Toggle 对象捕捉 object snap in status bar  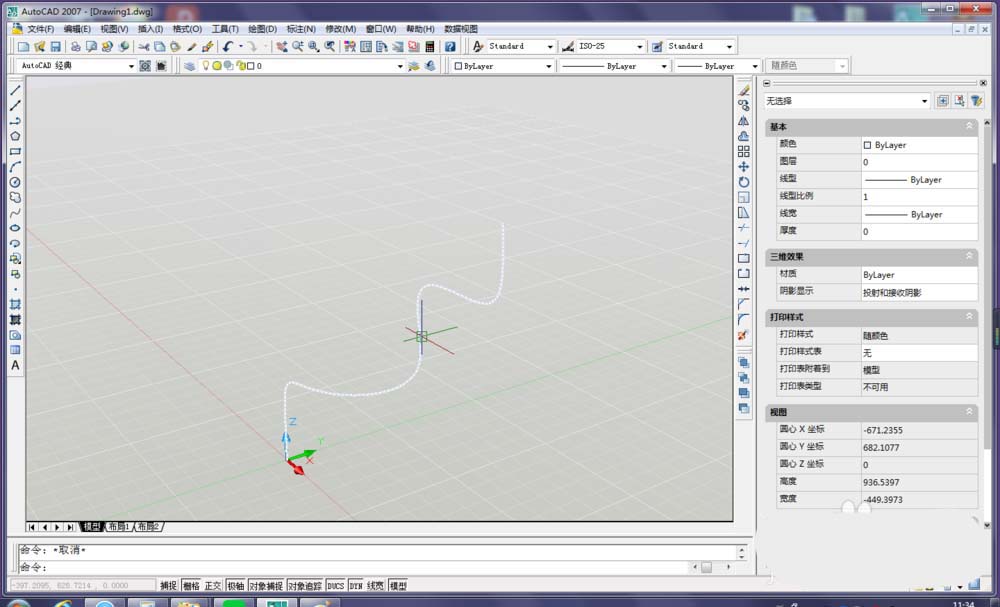point(265,586)
